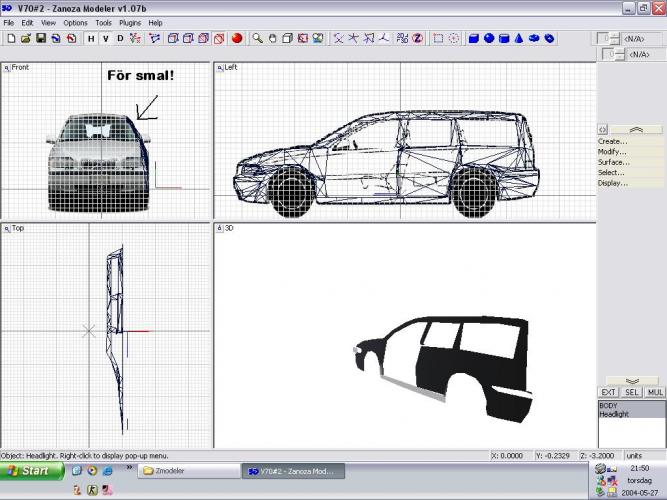Image resolution: width=667 pixels, height=500 pixels.
Task: Click the Windows Start button
Action: (x=28, y=470)
